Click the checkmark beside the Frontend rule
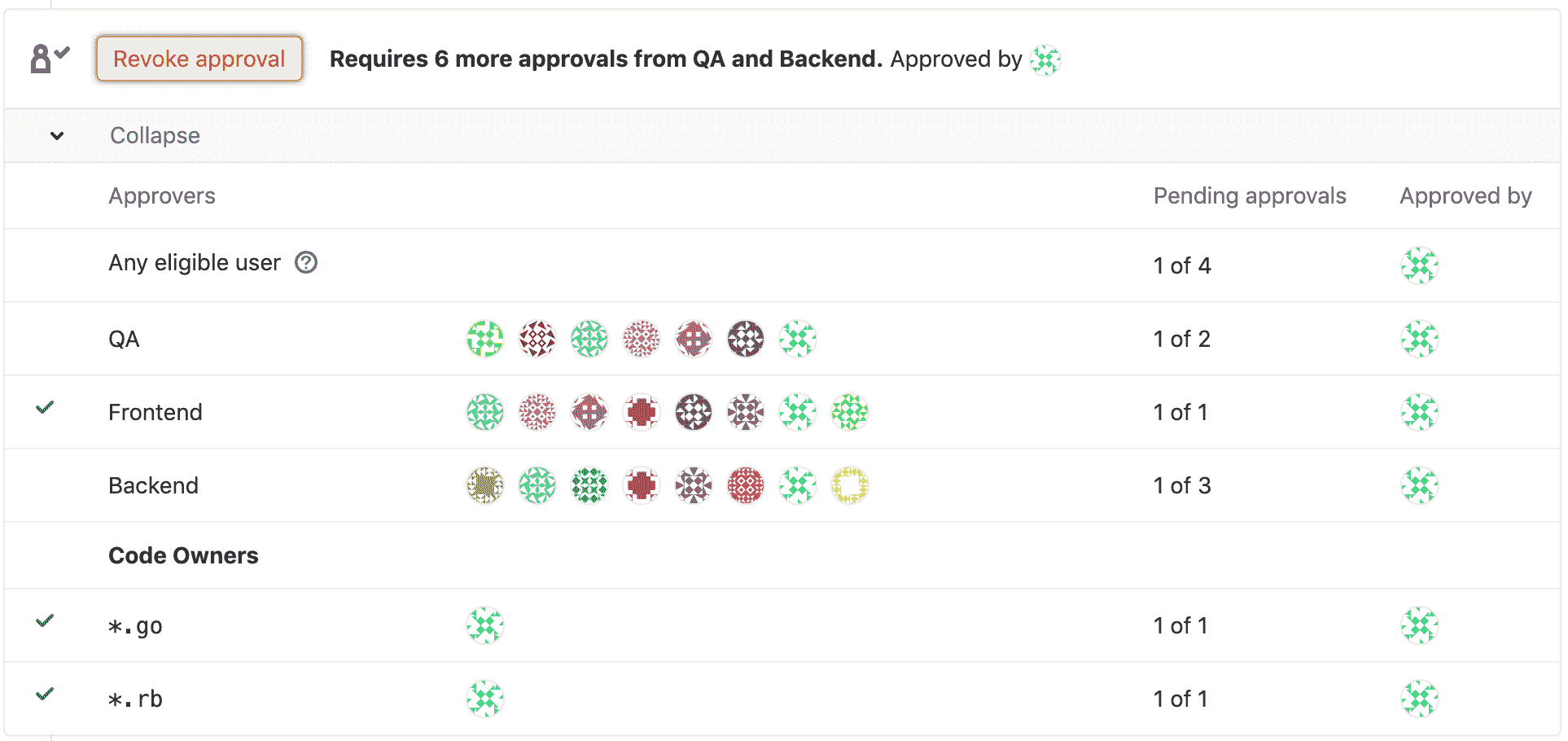1568x741 pixels. coord(46,408)
